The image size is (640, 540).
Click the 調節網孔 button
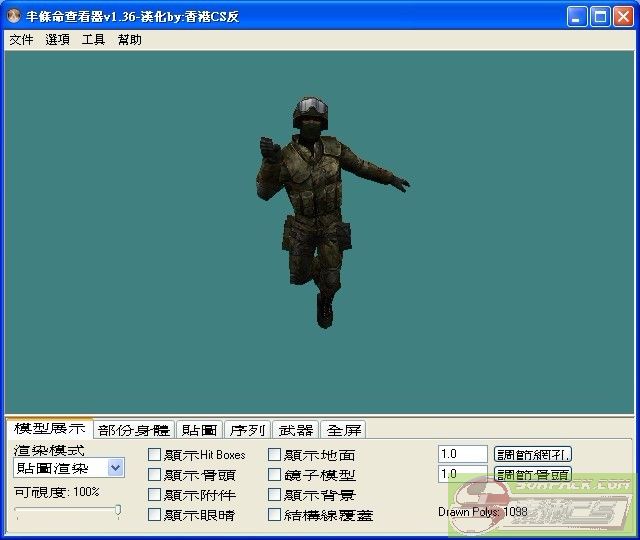(x=533, y=454)
